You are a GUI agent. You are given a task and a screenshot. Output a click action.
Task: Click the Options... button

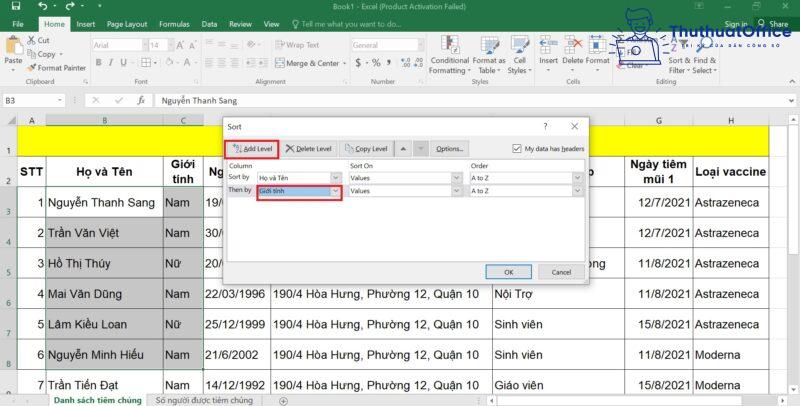point(449,149)
